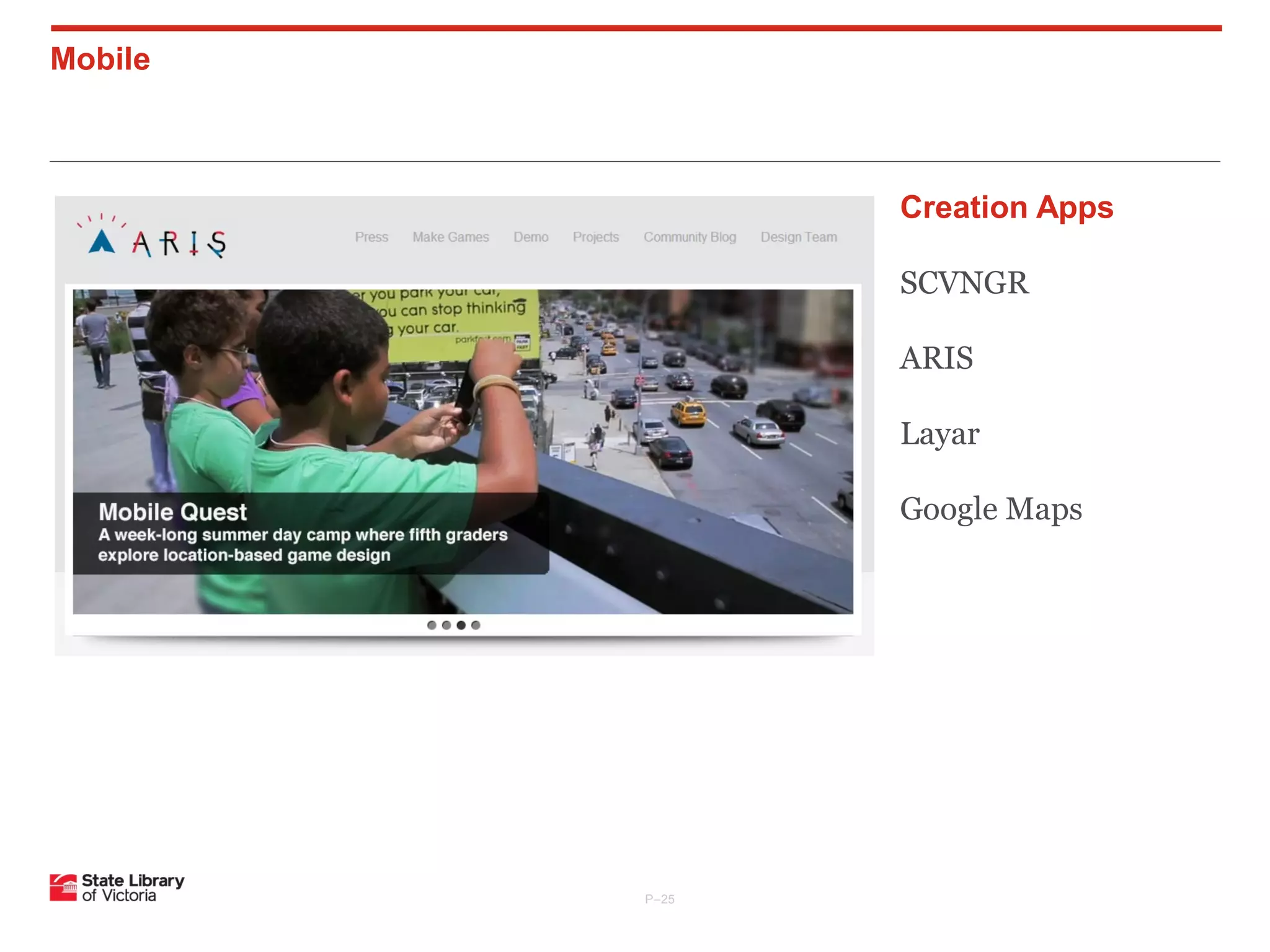Click the ARIS logo
The height and width of the screenshot is (952, 1270).
click(x=152, y=236)
